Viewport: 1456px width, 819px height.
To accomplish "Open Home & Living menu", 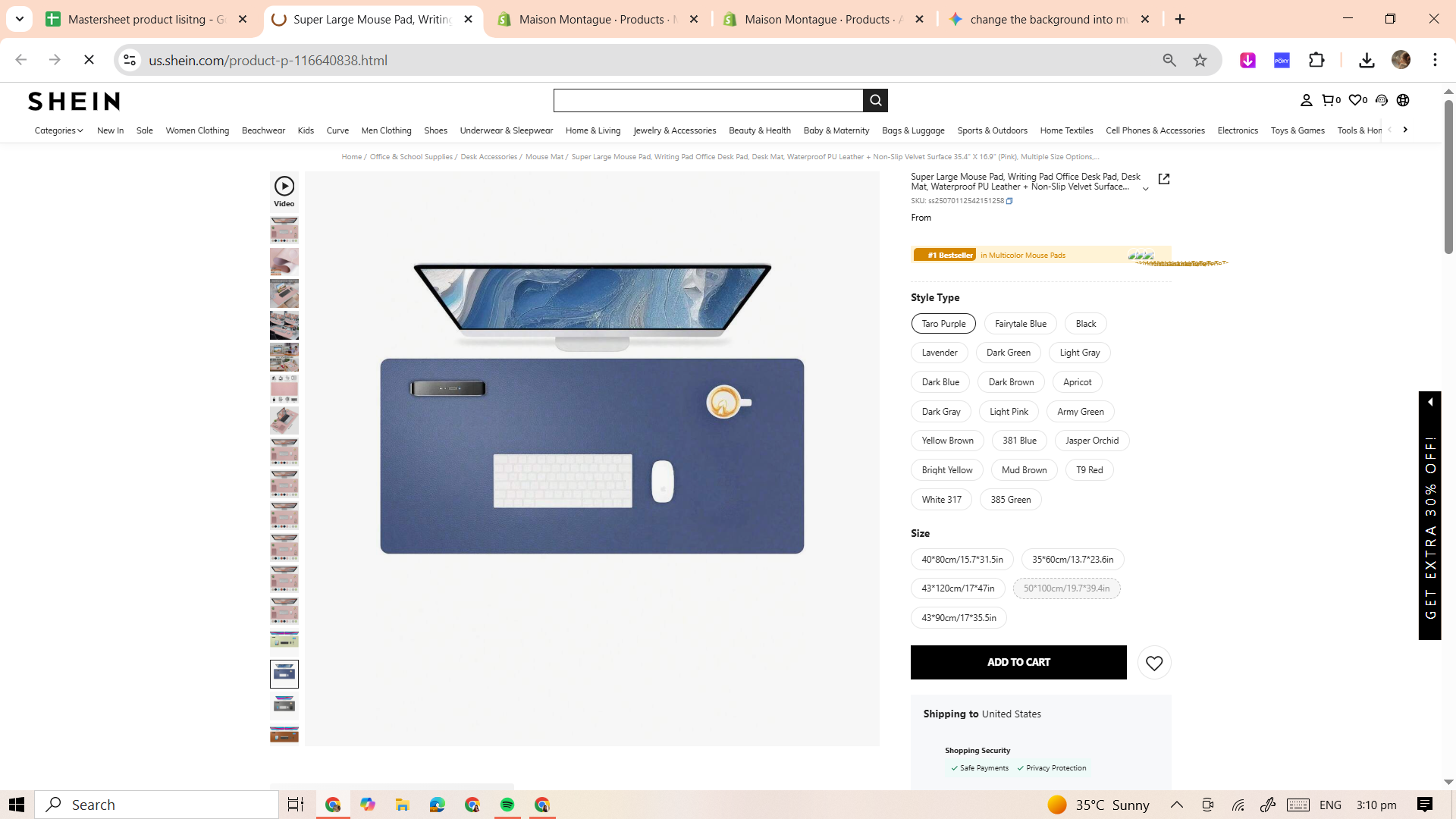I will pos(593,130).
